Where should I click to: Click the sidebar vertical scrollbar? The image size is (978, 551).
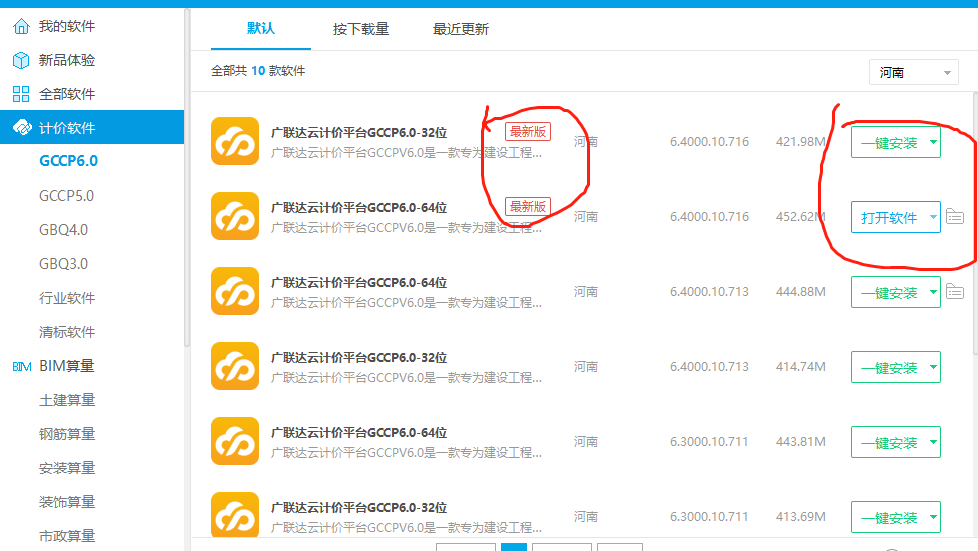186,178
